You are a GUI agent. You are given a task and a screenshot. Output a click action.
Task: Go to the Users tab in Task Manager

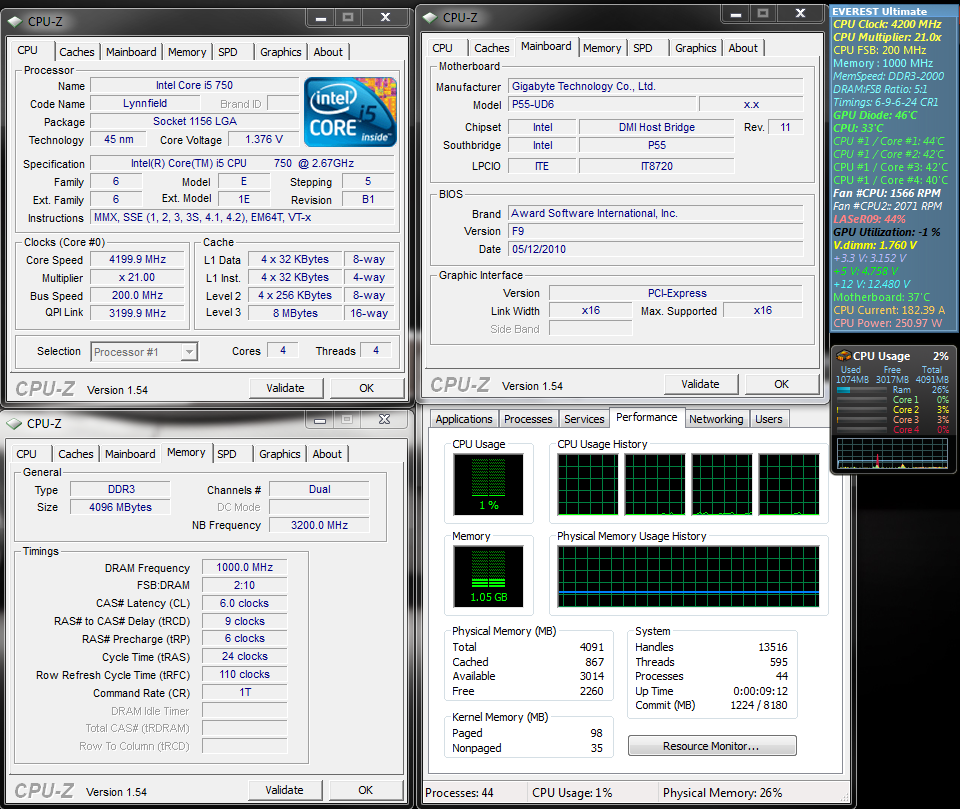click(x=769, y=419)
